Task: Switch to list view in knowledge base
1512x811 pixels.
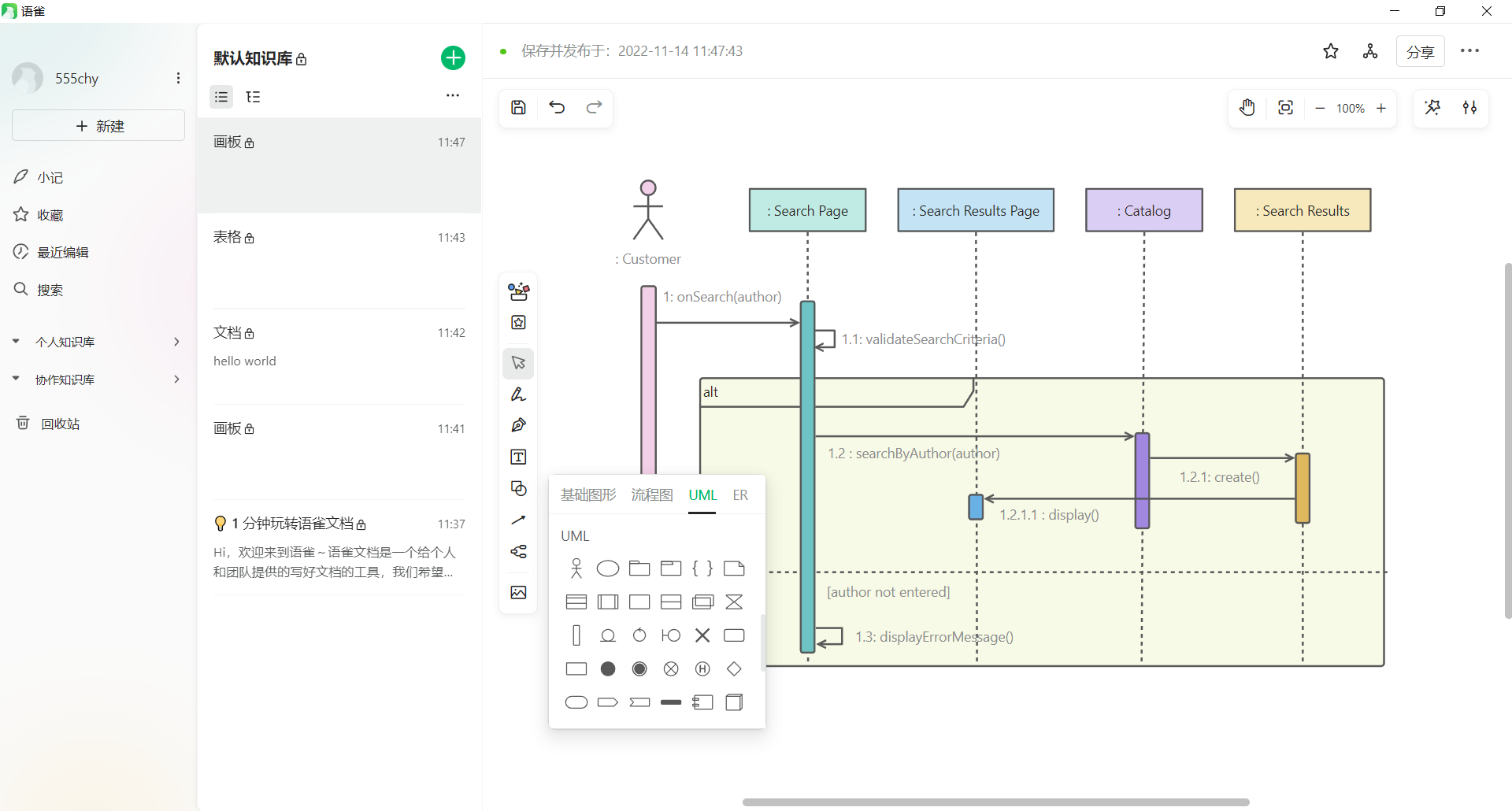Action: [x=221, y=97]
